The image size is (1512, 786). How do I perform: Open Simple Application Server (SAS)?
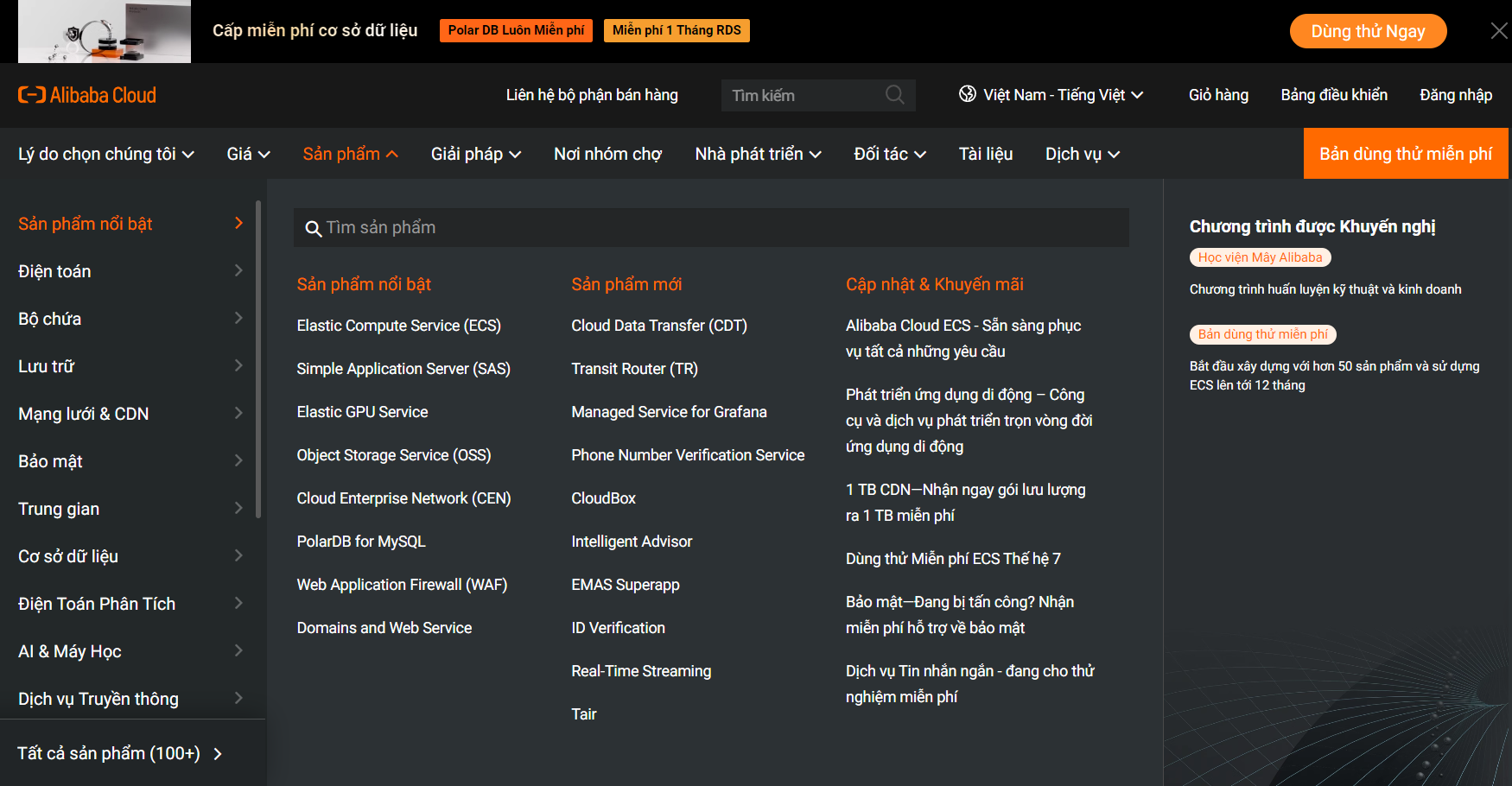pos(403,369)
